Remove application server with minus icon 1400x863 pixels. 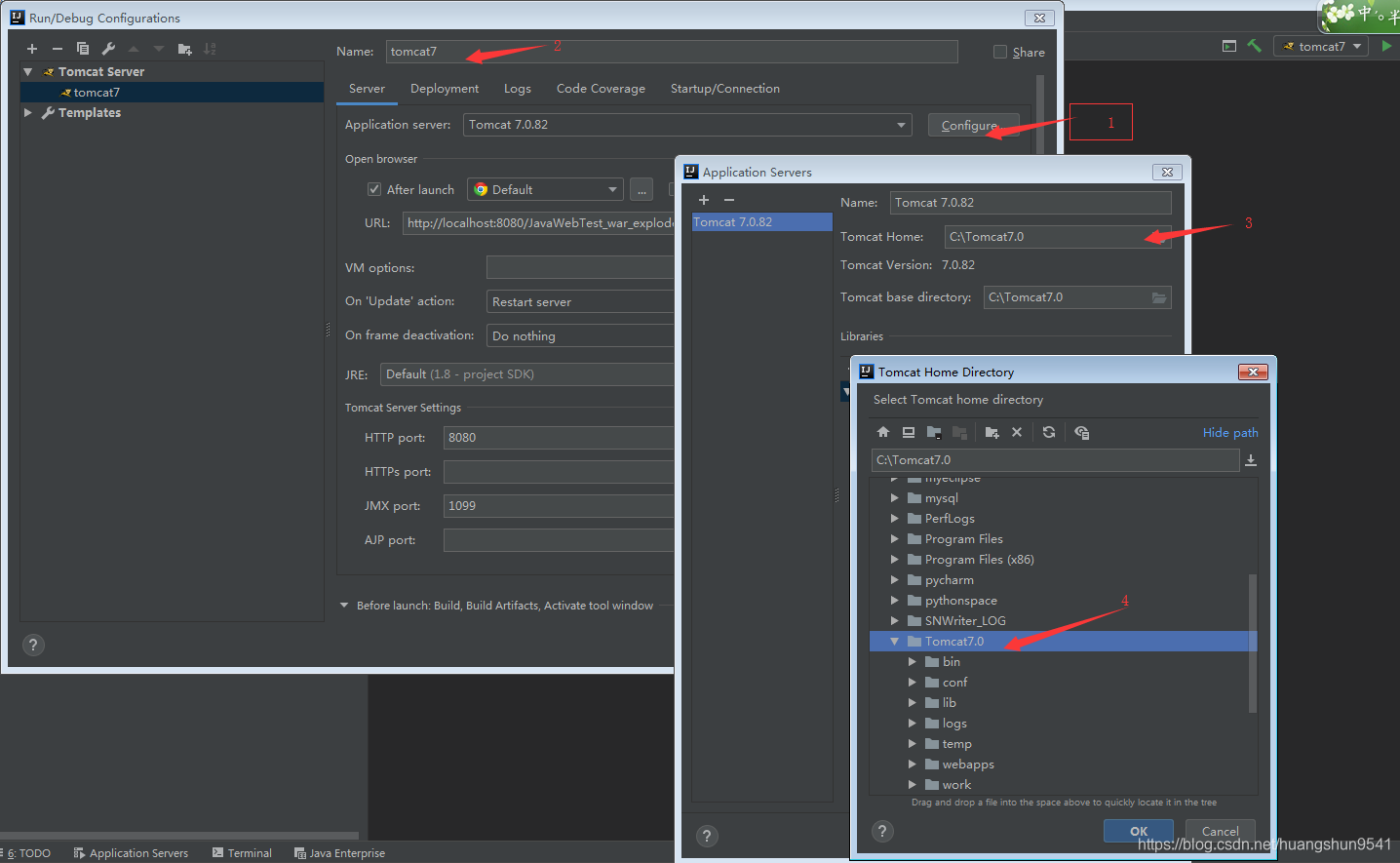[729, 199]
